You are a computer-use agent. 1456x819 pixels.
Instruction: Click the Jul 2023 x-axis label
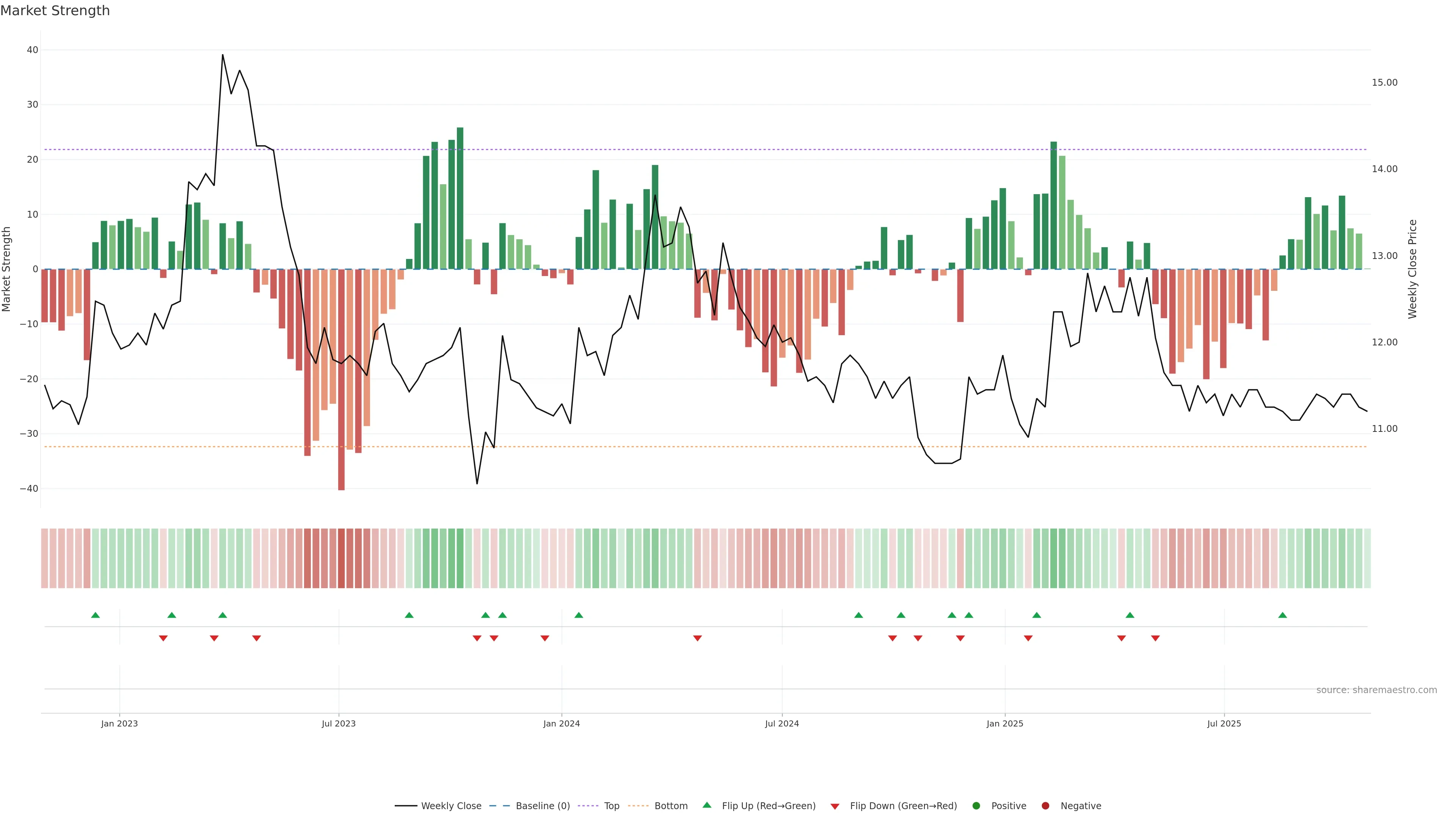click(339, 723)
